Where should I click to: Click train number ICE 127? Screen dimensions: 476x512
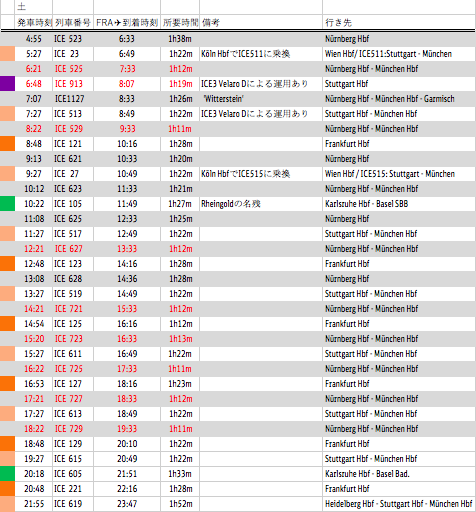[x=68, y=384]
